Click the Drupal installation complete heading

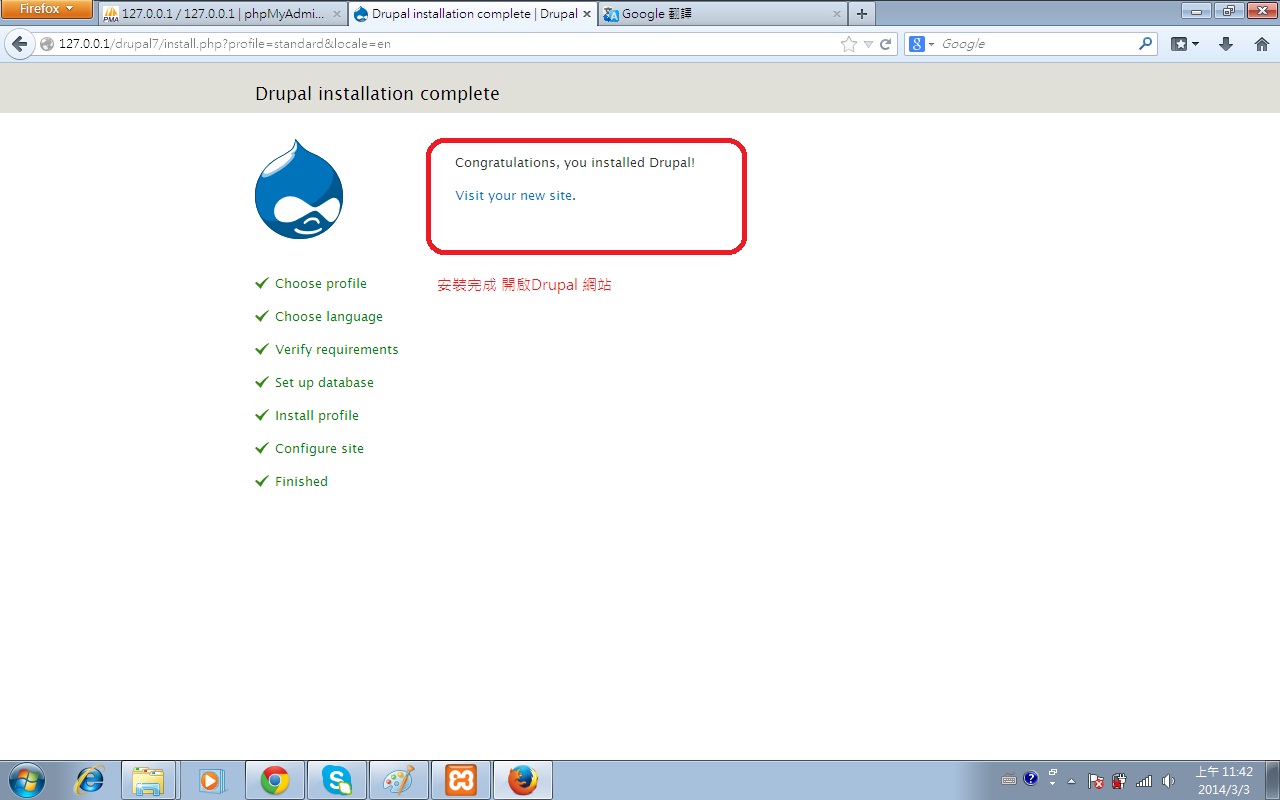377,93
